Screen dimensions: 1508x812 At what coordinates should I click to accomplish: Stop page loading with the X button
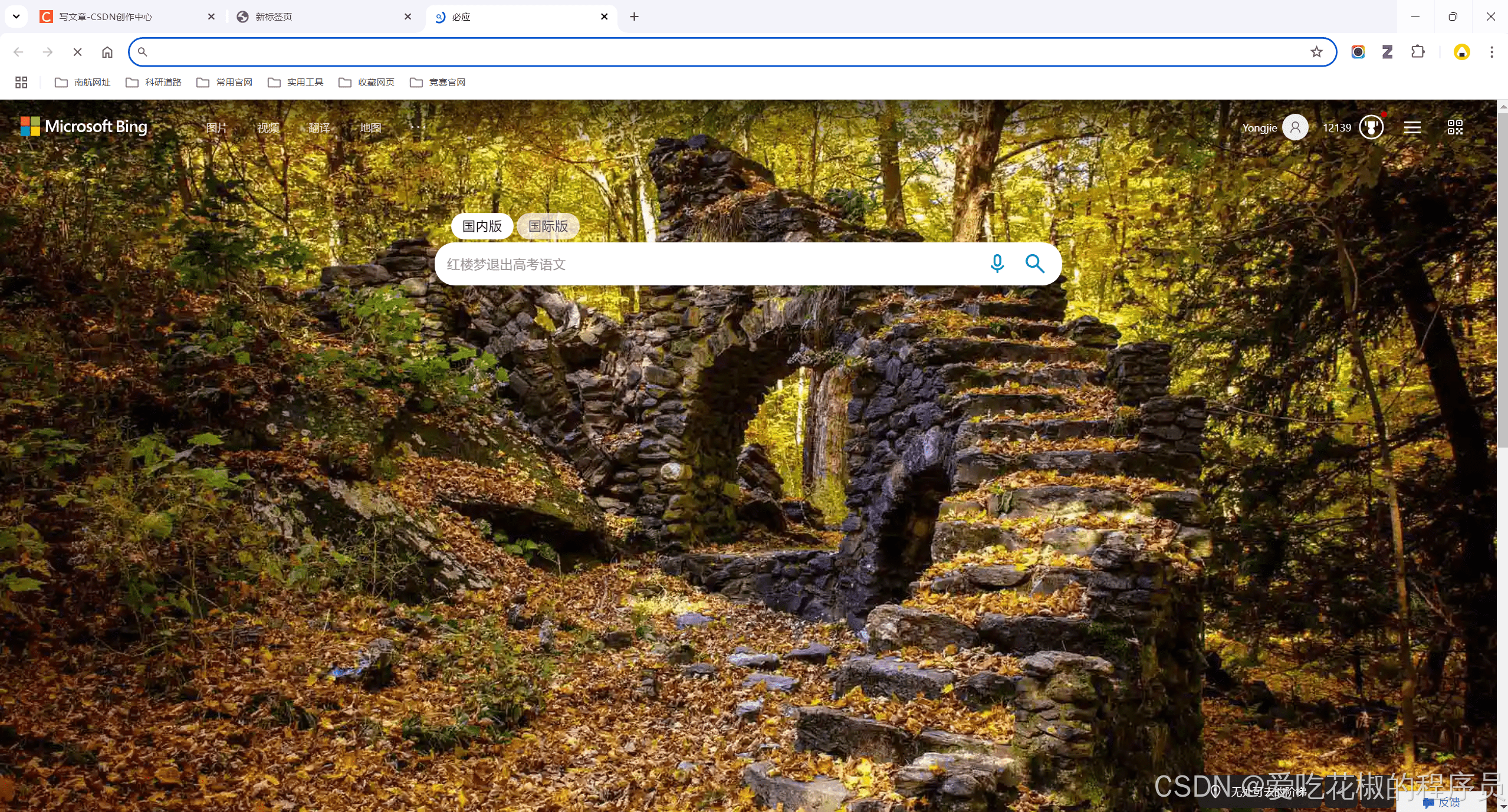[x=77, y=52]
